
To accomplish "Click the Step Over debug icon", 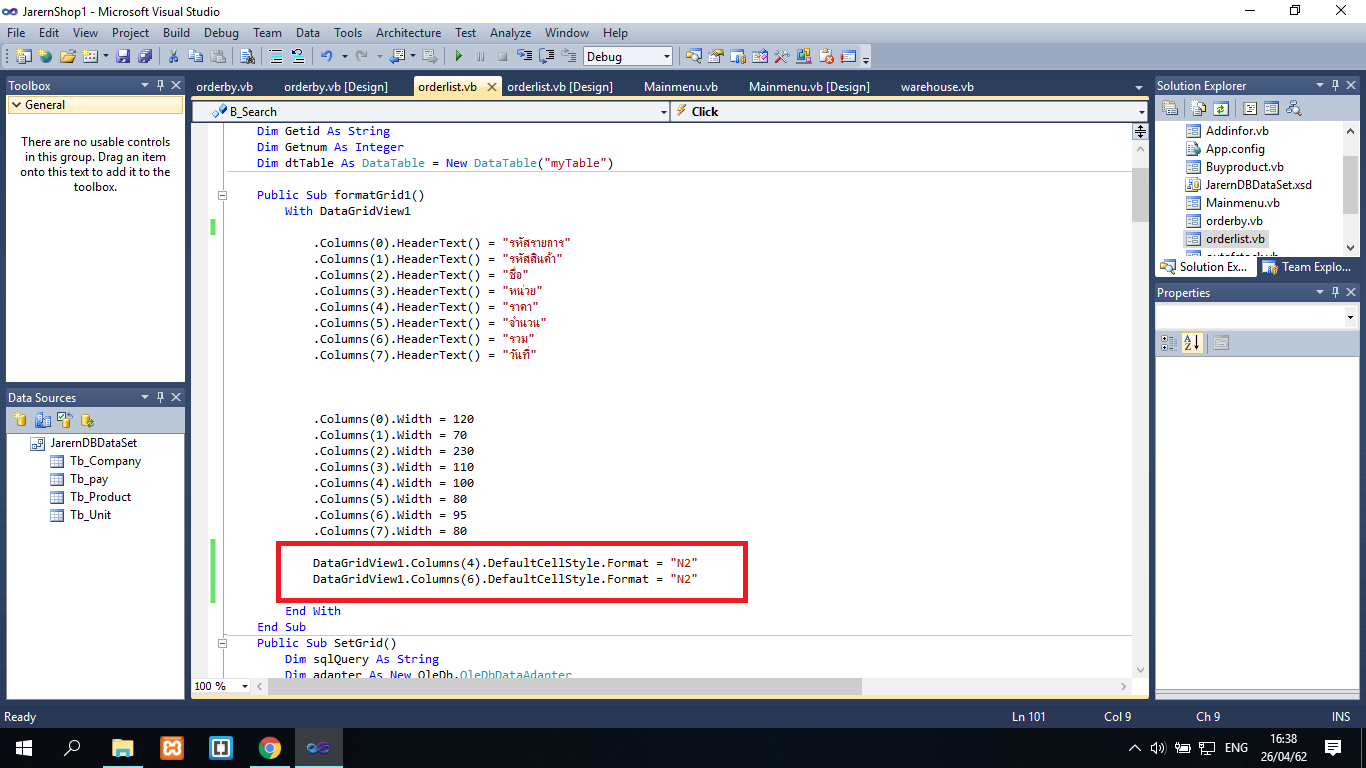I will click(547, 56).
